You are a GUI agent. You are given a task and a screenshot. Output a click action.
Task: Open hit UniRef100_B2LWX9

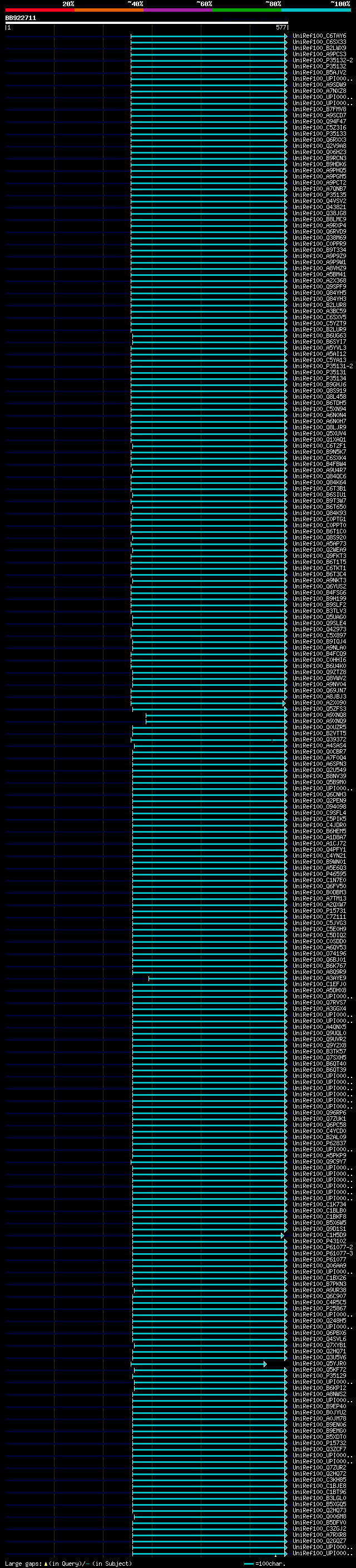[319, 48]
